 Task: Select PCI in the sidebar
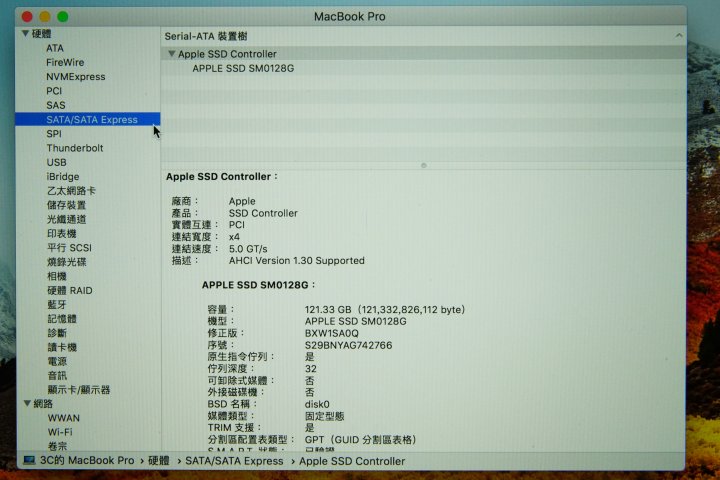coord(54,90)
